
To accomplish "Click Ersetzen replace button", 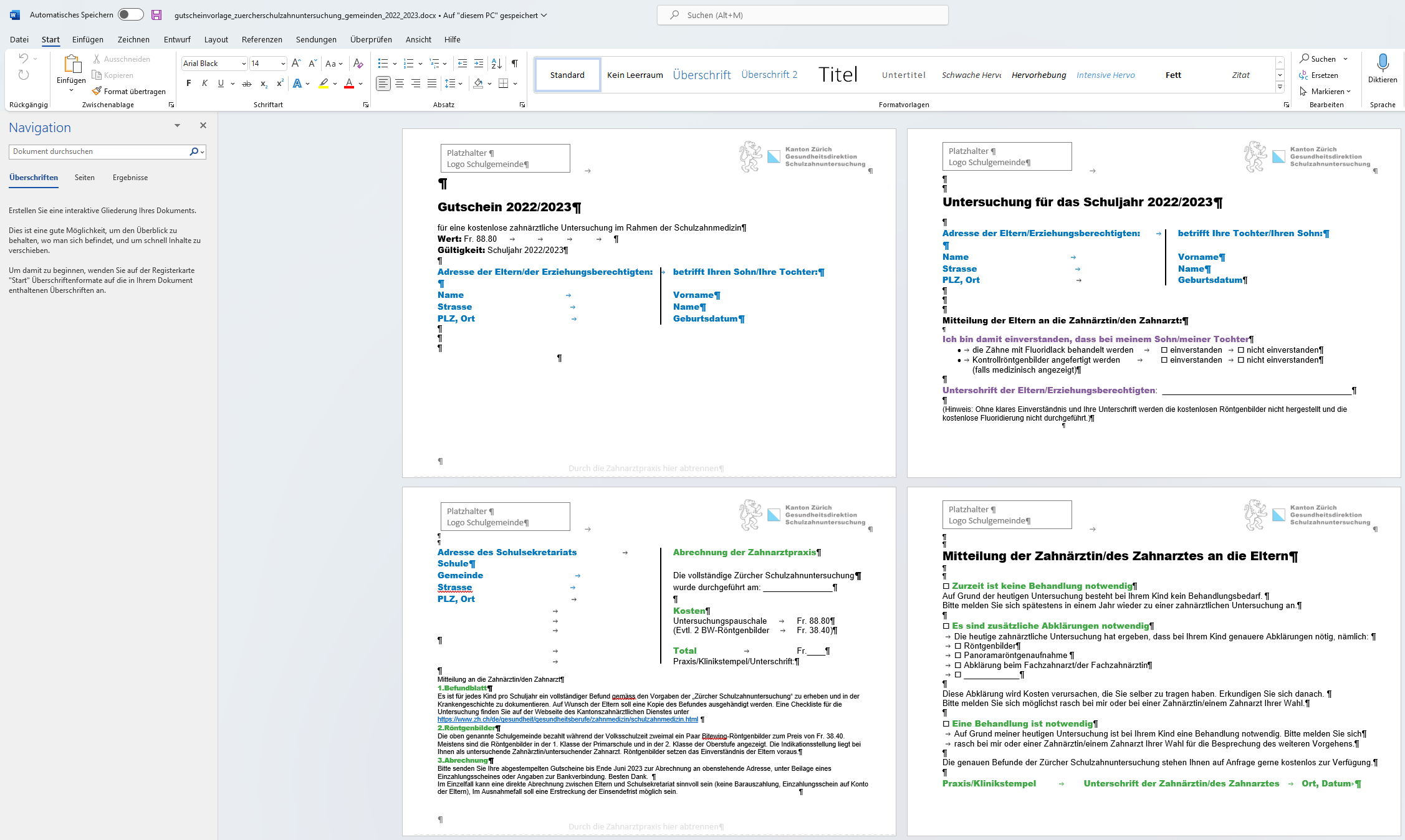I will pyautogui.click(x=1318, y=75).
